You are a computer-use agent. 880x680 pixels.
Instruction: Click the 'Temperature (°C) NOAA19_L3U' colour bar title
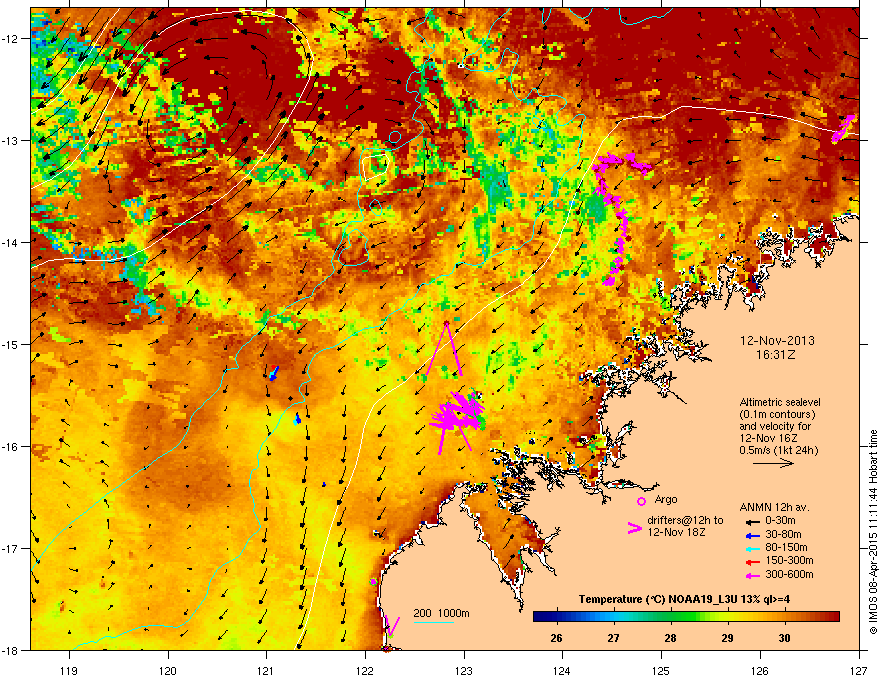pyautogui.click(x=658, y=600)
